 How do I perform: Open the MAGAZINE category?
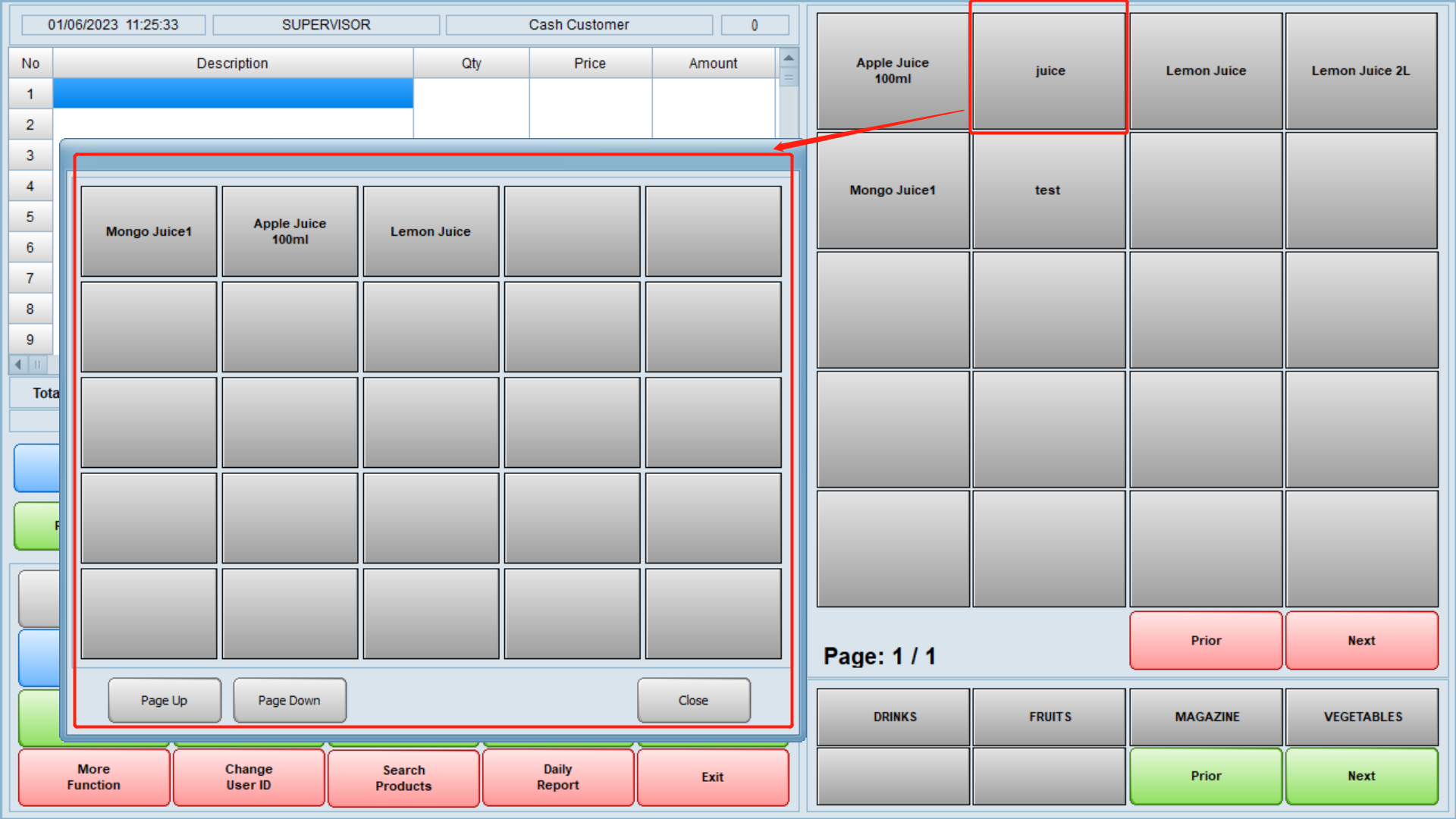coord(1205,716)
